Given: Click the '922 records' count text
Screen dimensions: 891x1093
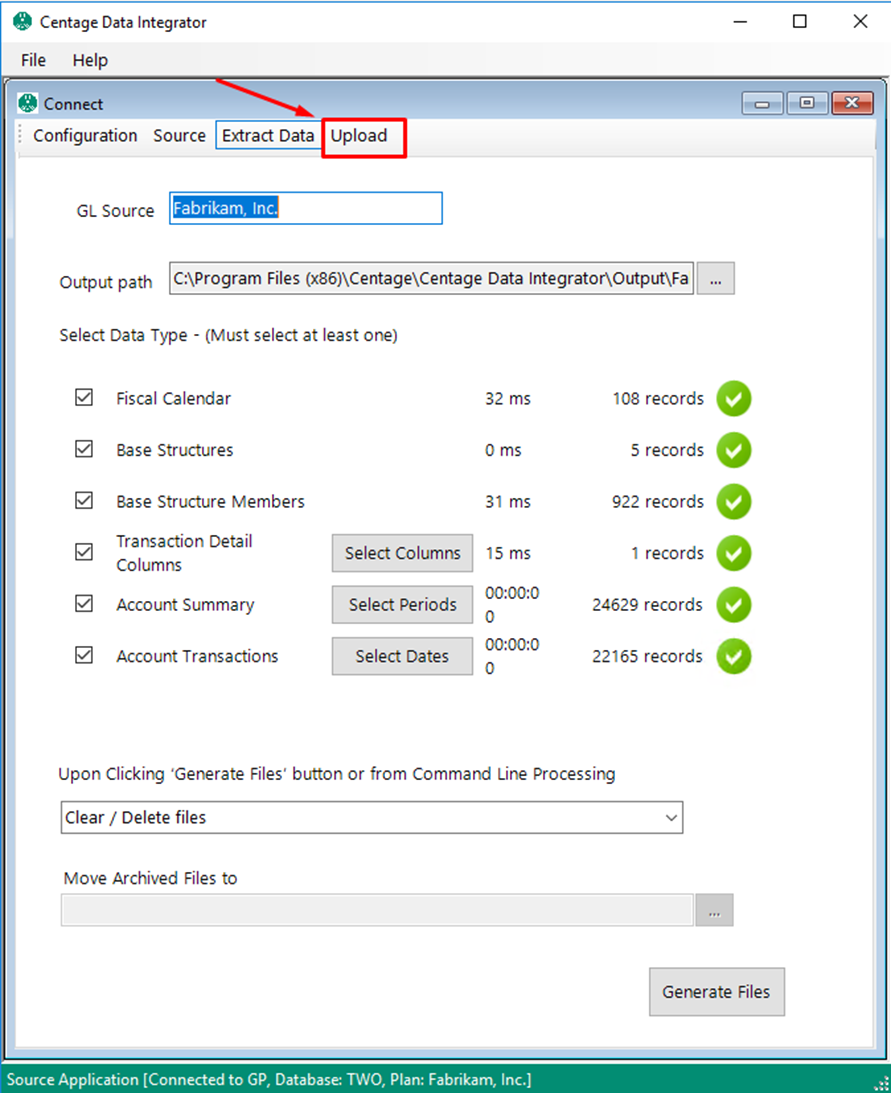Looking at the screenshot, I should (658, 502).
